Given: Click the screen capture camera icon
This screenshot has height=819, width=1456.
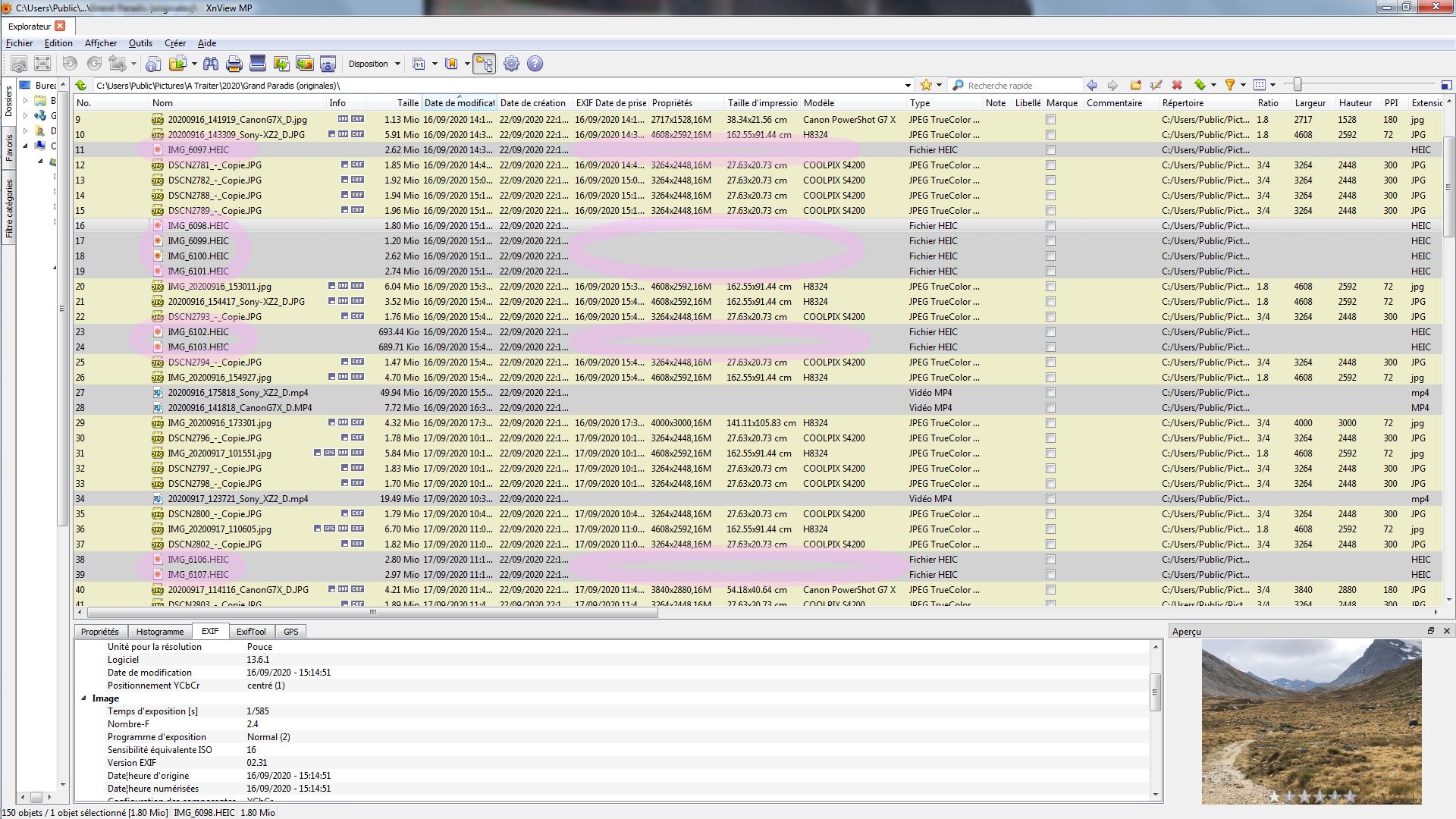Looking at the screenshot, I should [328, 64].
